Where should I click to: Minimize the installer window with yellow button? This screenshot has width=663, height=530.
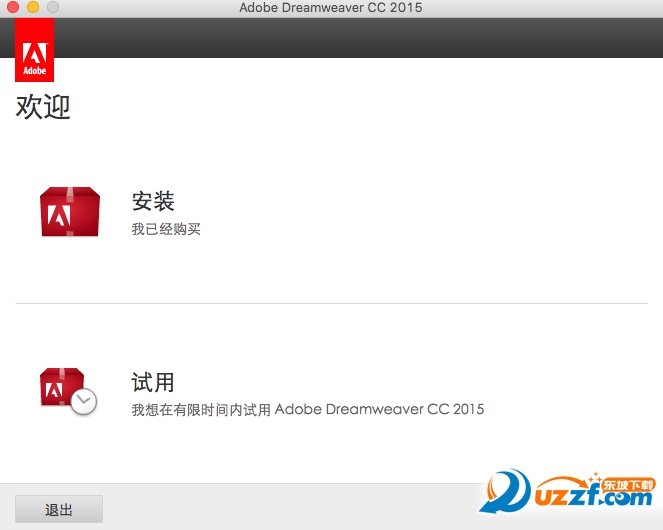tap(33, 7)
